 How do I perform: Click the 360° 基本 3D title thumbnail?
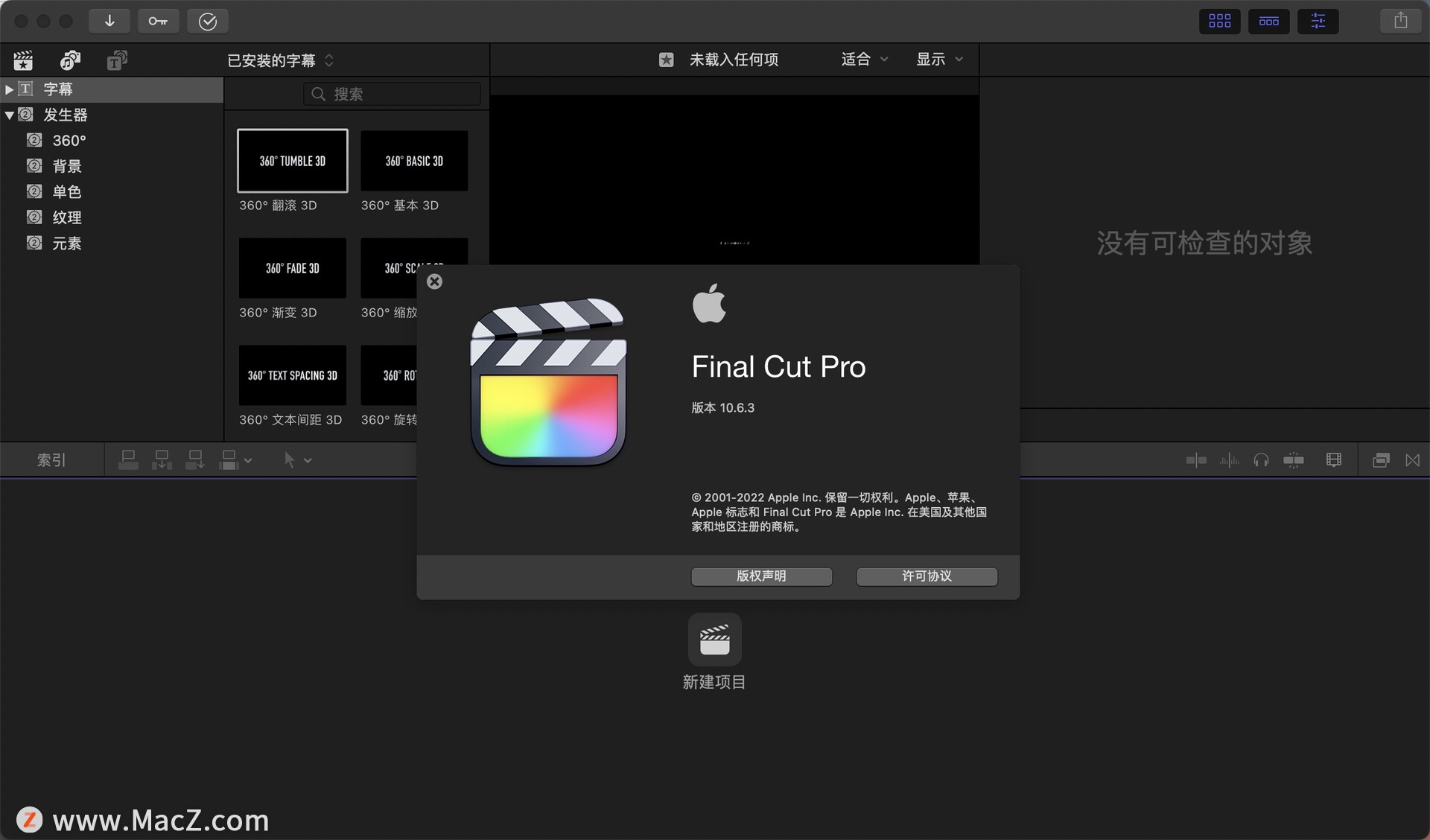point(413,161)
